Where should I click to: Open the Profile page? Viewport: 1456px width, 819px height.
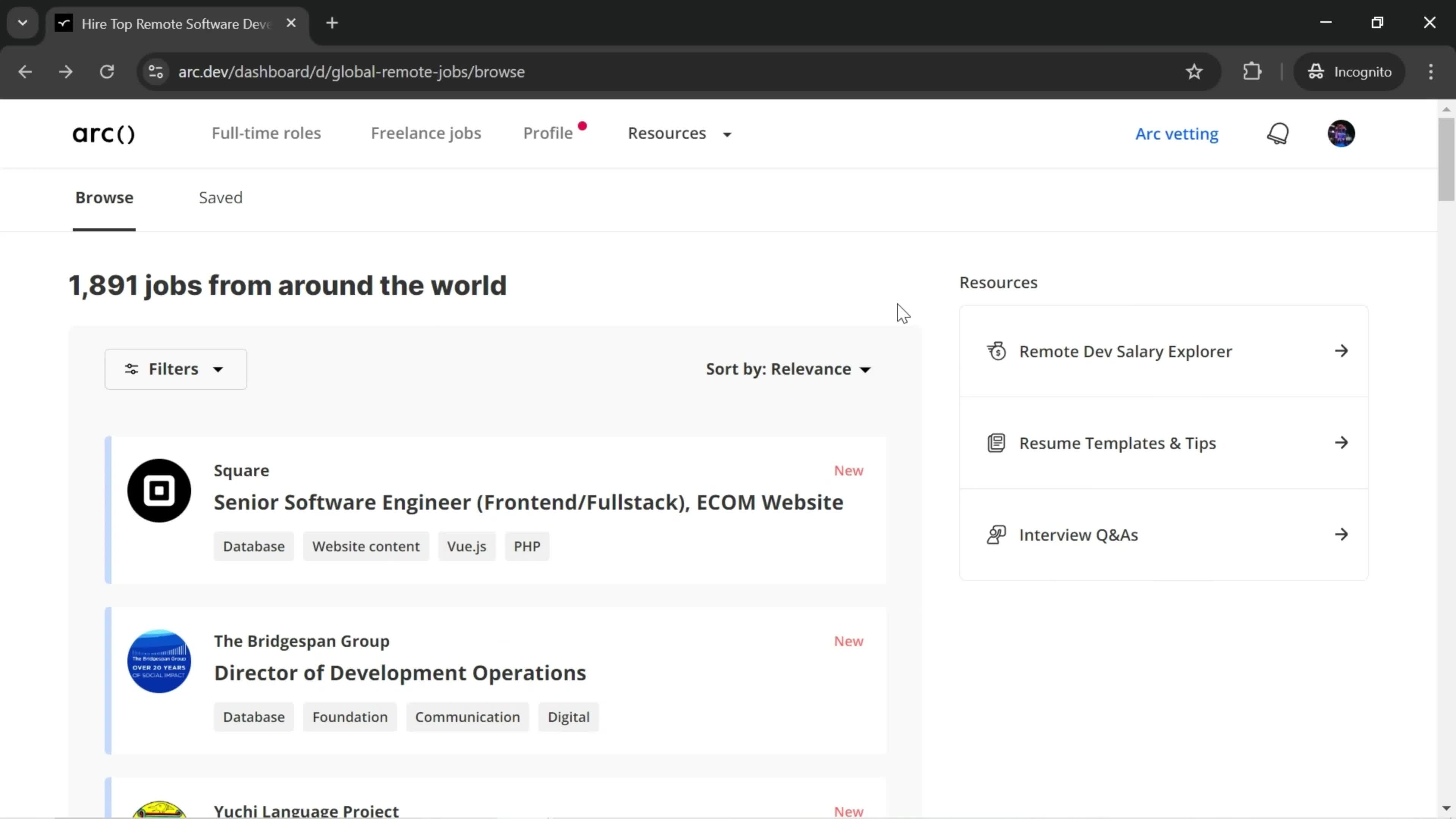click(548, 133)
